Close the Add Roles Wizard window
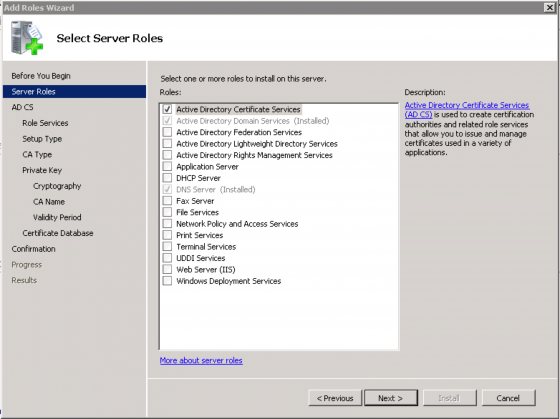 click(550, 8)
